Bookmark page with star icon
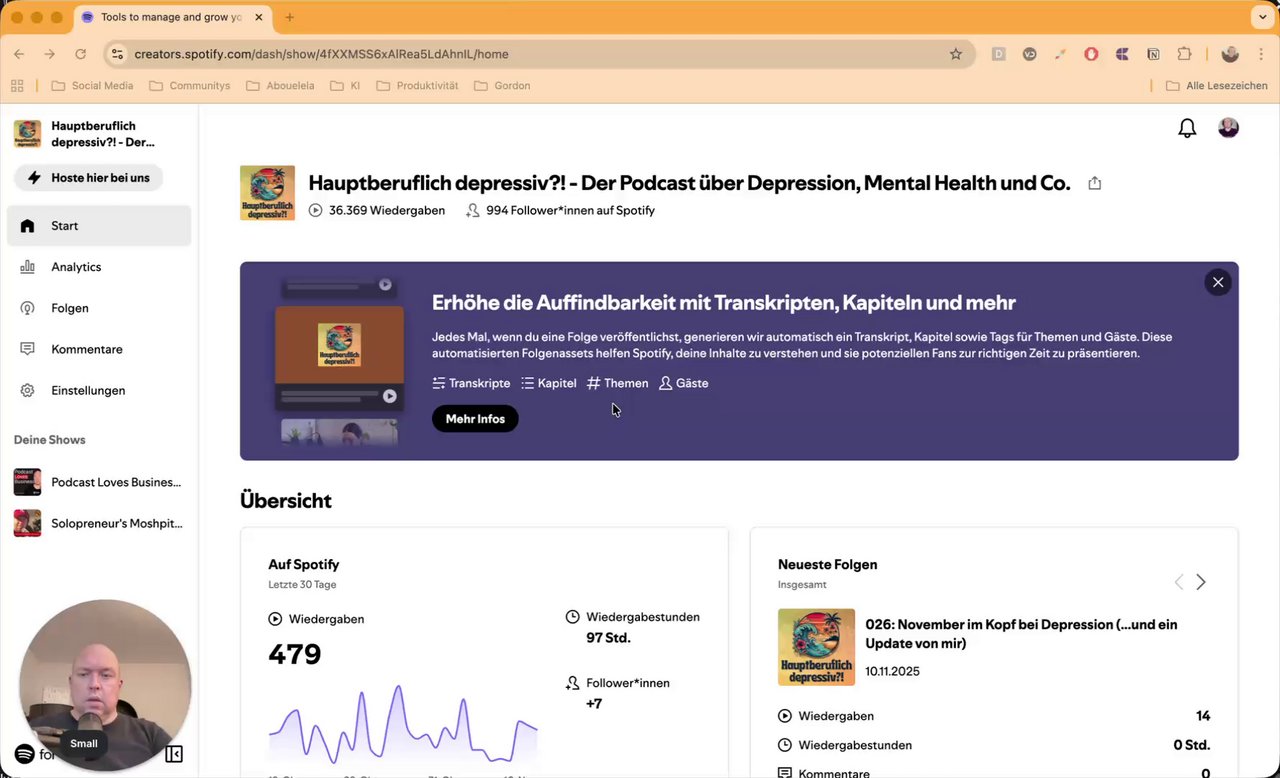1280x778 pixels. coord(956,54)
